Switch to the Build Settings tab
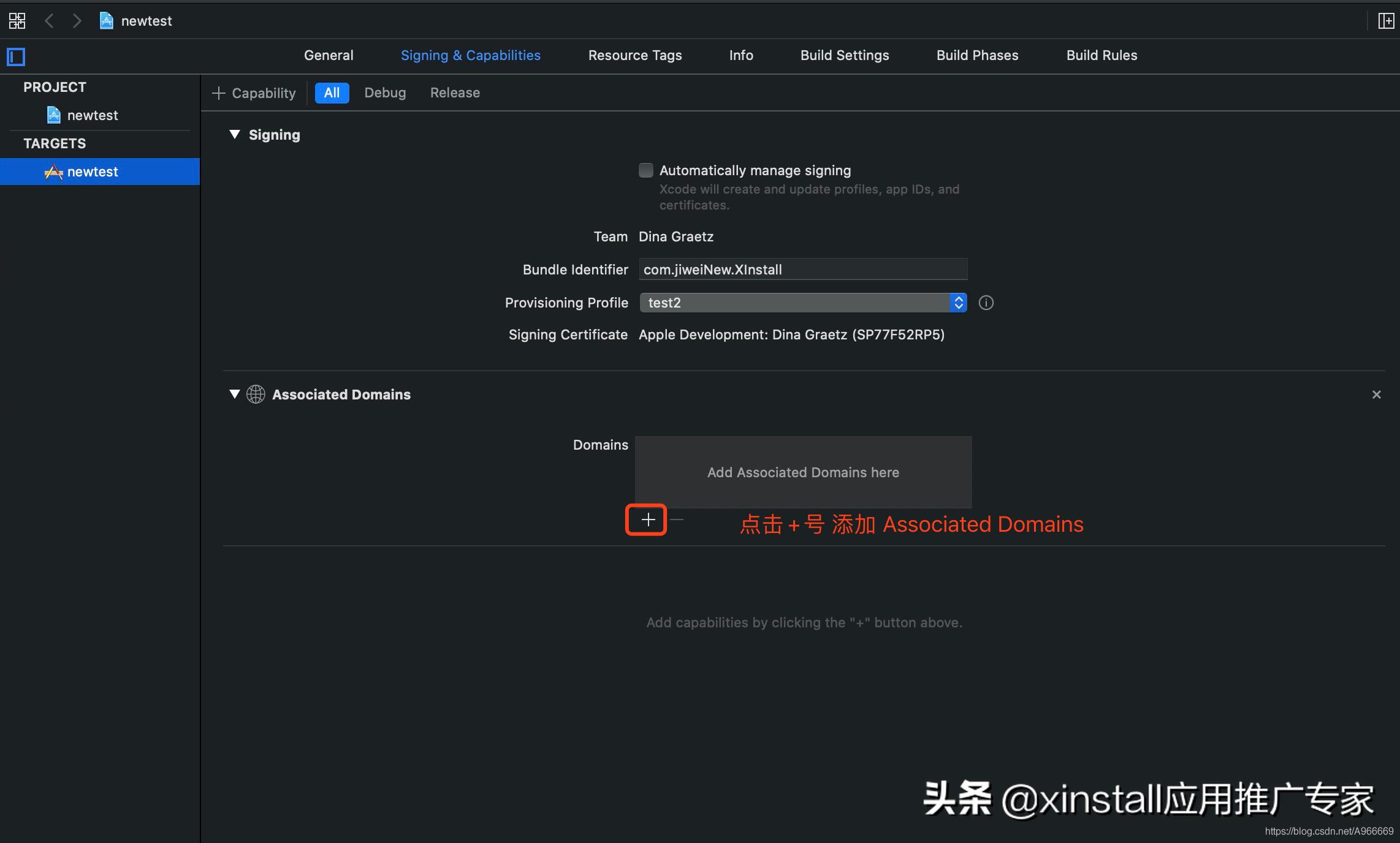Screen dimensions: 1400x843 (x=844, y=55)
